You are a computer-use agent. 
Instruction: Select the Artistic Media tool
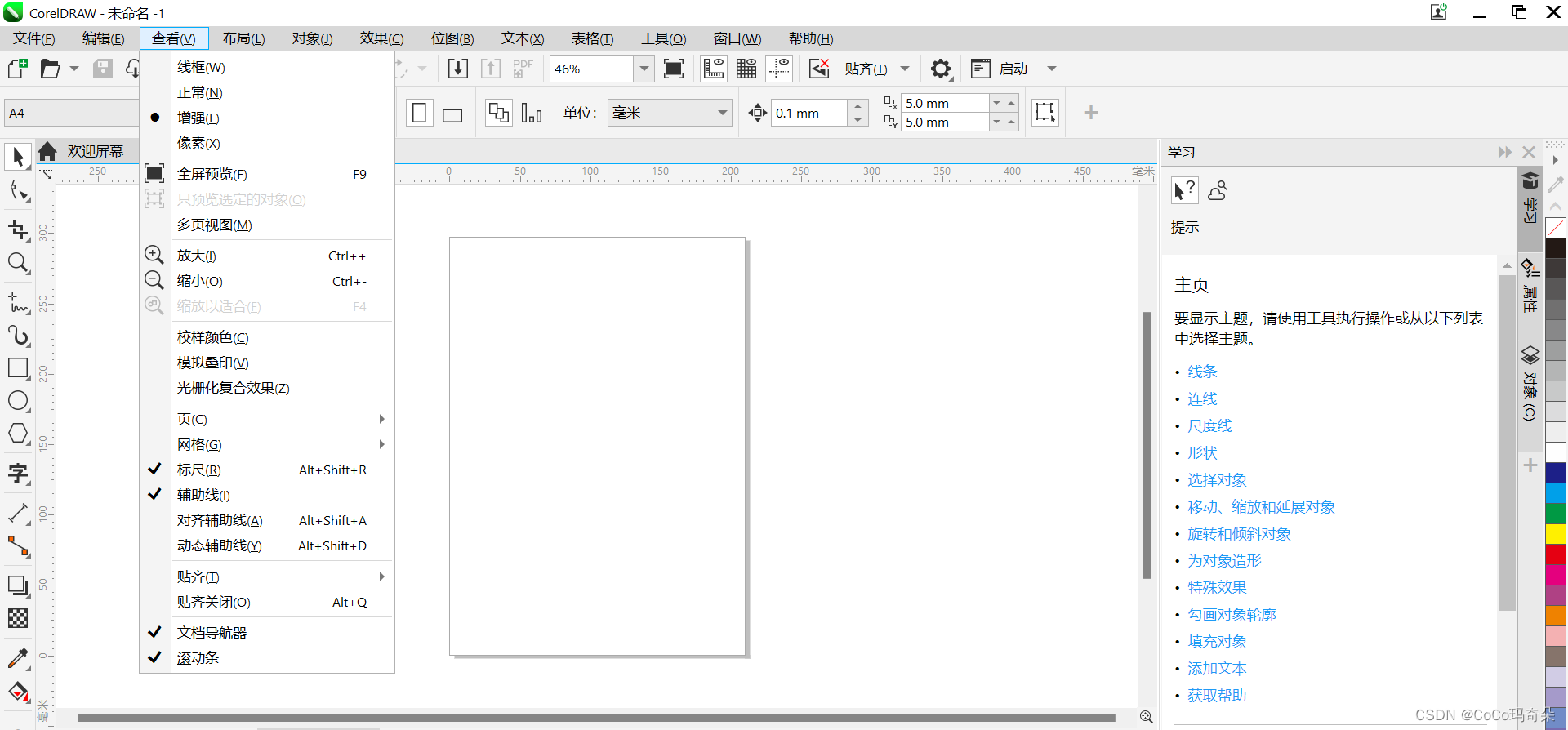click(x=18, y=335)
